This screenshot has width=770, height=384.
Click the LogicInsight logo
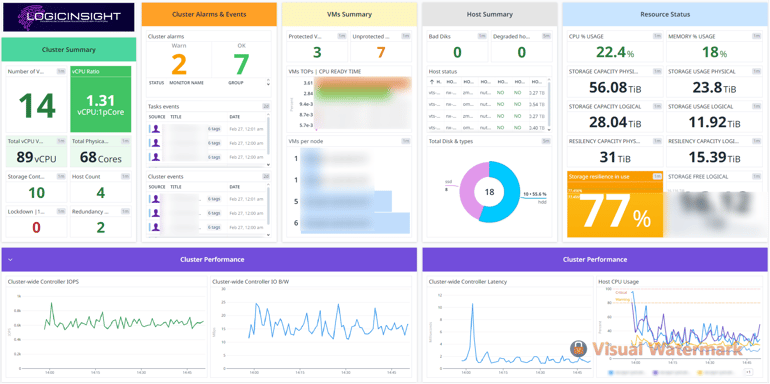tap(69, 17)
